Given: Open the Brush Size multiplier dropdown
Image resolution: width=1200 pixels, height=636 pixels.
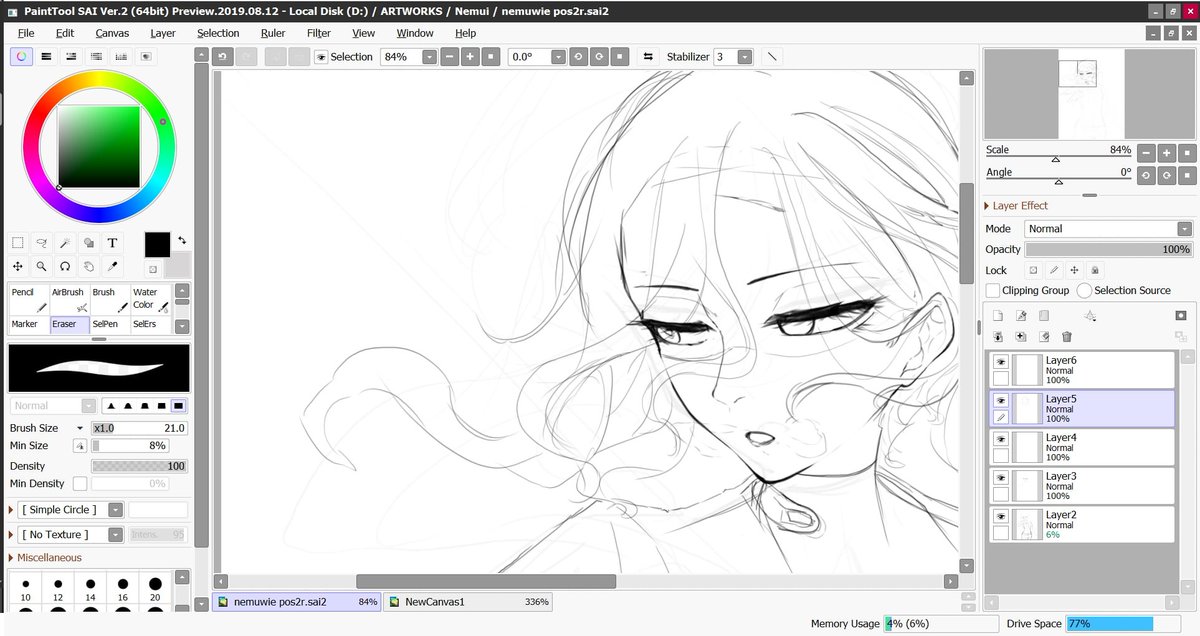Looking at the screenshot, I should [x=81, y=428].
